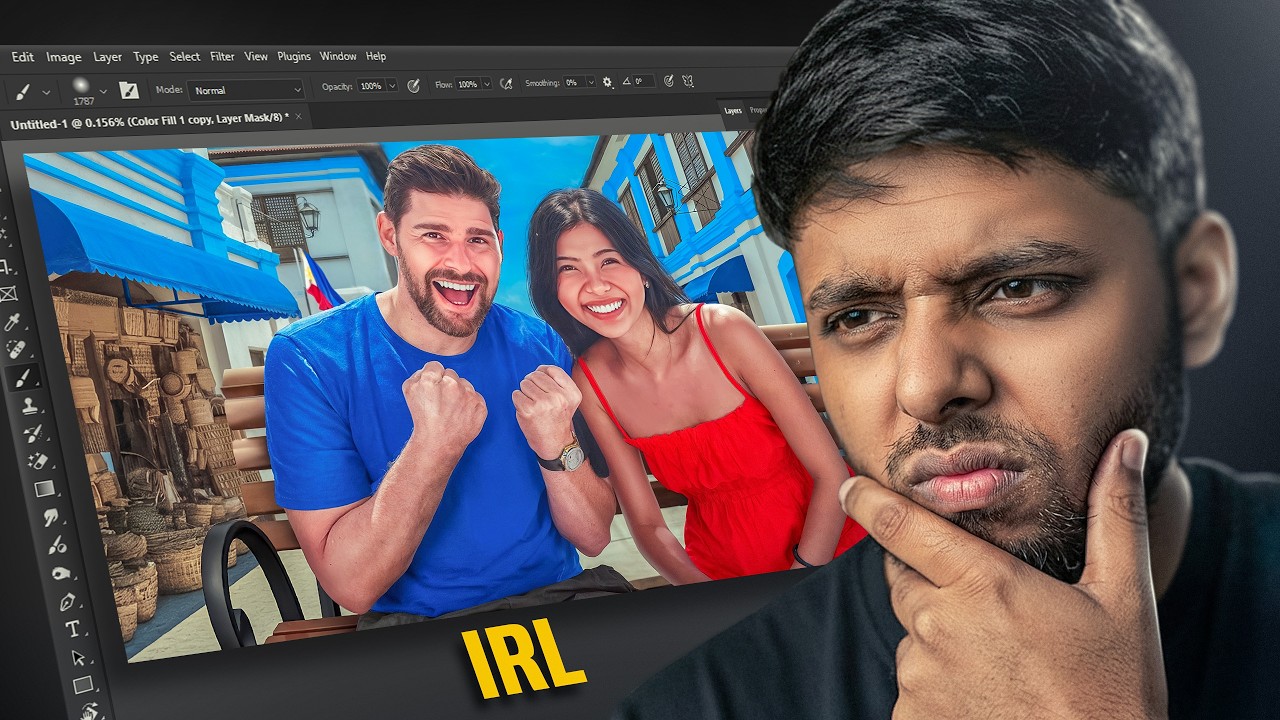Select the Gradient tool

[44, 489]
